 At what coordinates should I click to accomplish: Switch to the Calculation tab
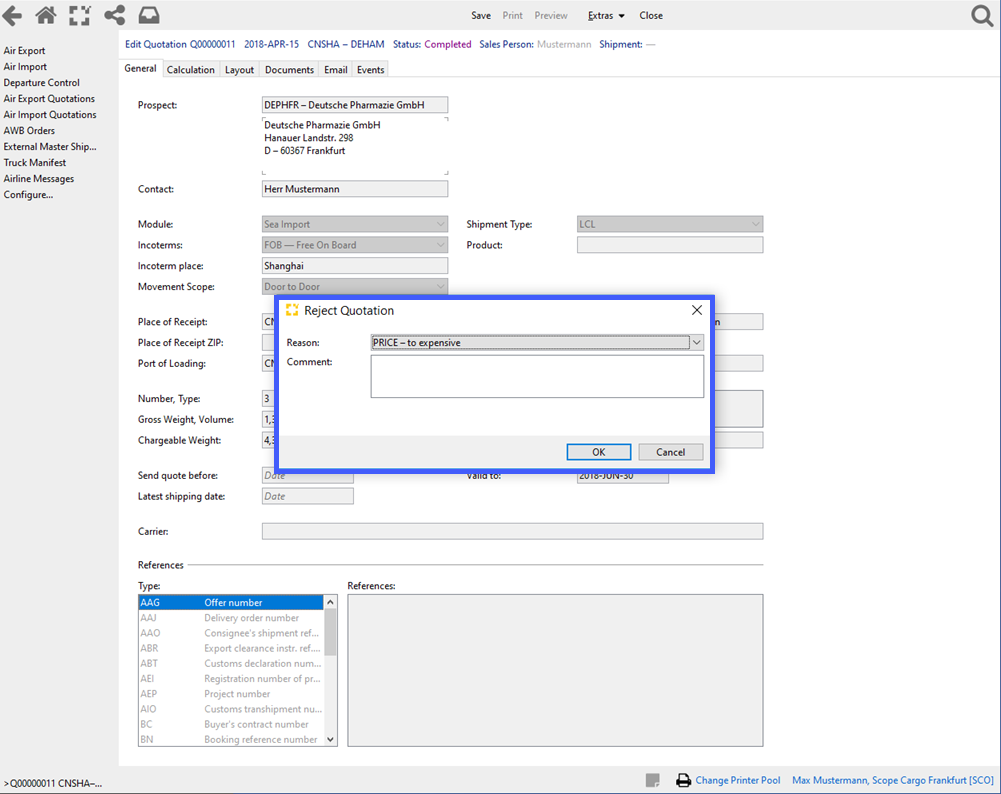pyautogui.click(x=190, y=69)
